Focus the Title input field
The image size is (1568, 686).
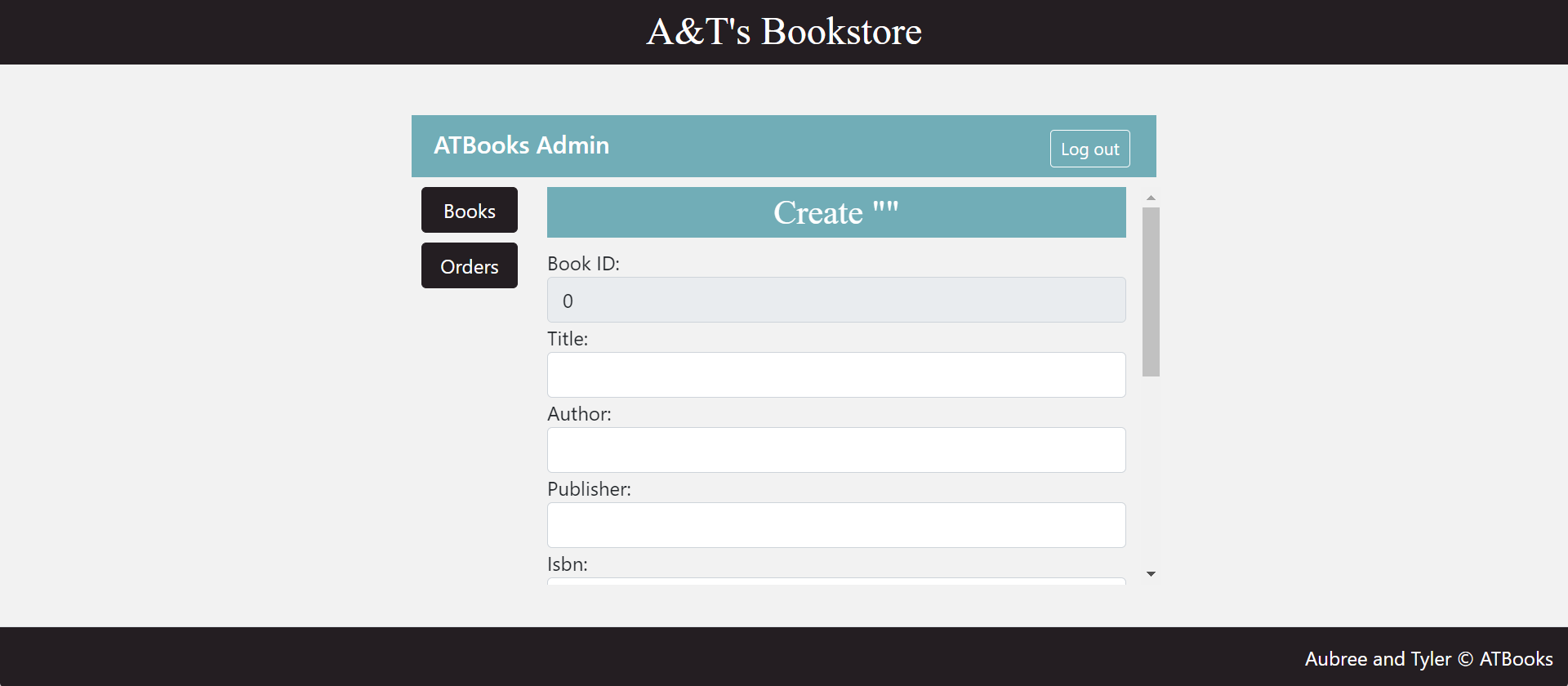point(836,375)
